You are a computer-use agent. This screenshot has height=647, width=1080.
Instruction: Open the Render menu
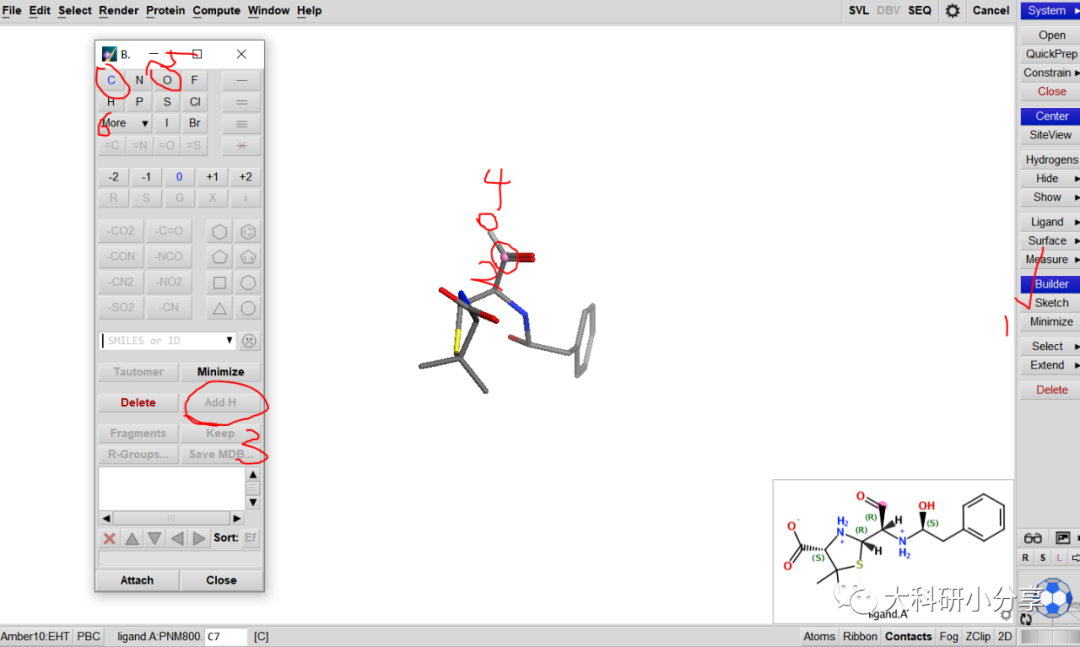118,10
